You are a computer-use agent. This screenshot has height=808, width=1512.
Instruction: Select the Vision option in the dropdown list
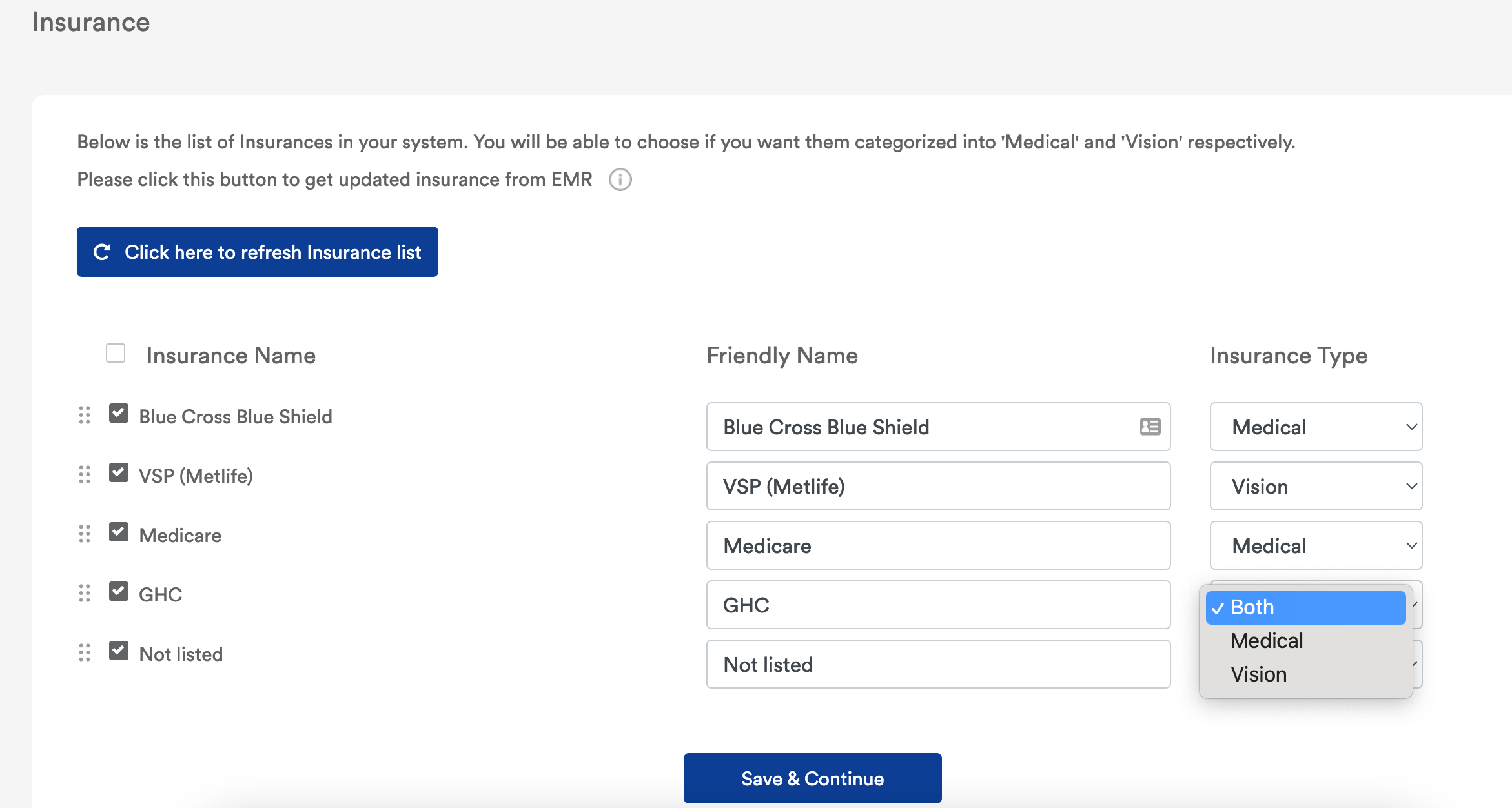point(1258,674)
